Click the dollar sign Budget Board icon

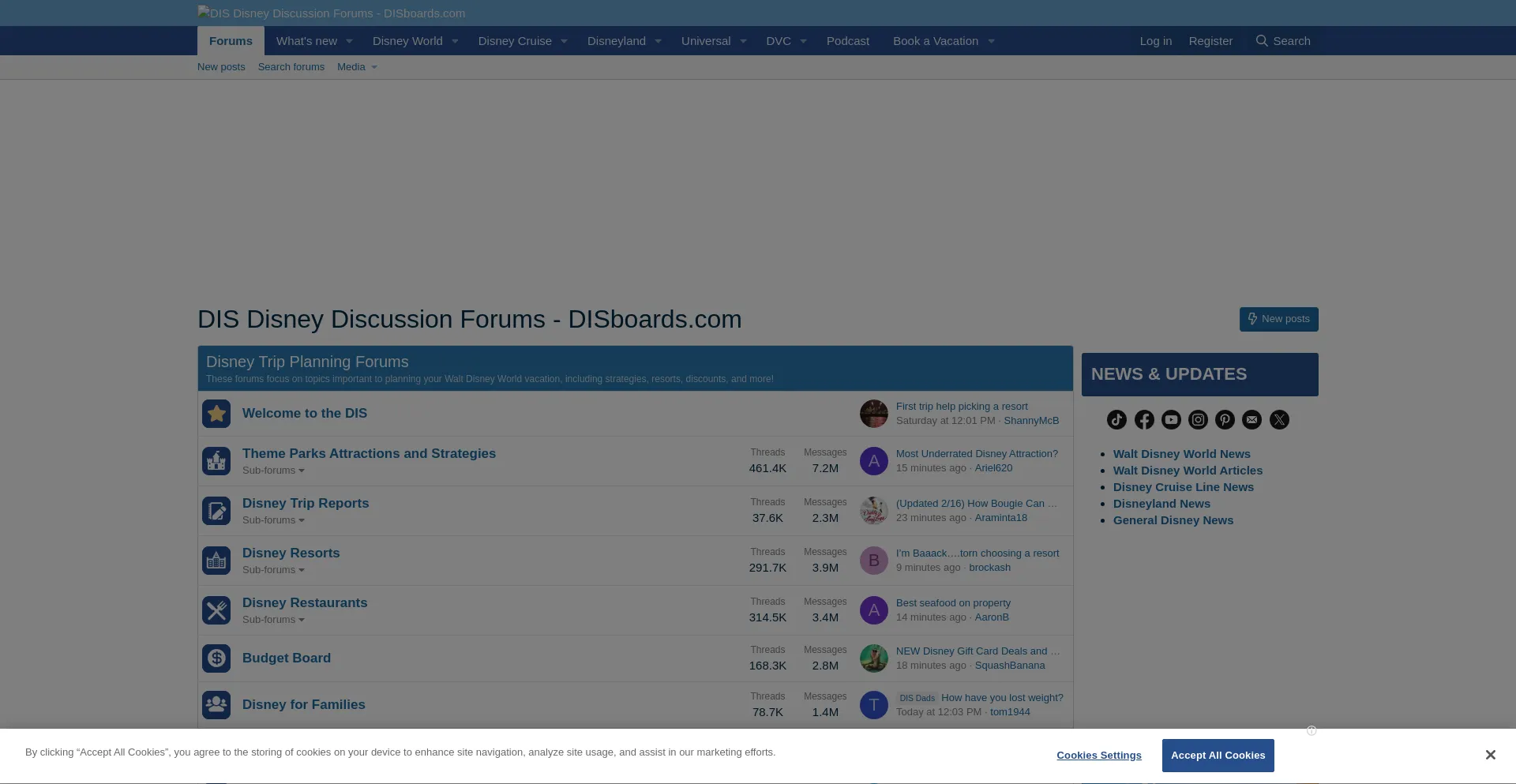click(x=216, y=658)
